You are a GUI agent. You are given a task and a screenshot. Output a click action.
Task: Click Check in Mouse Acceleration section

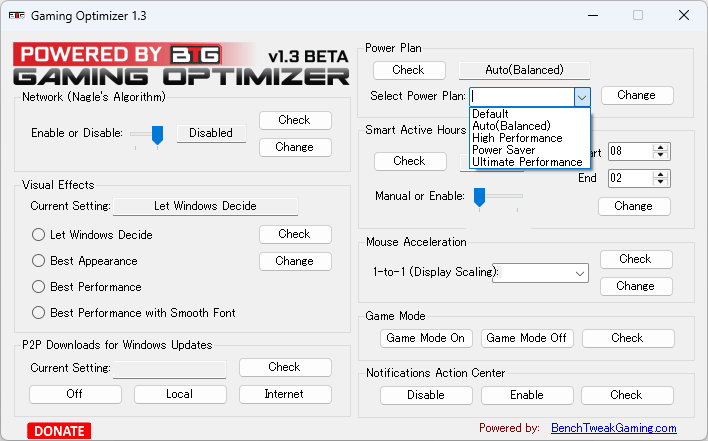pos(636,259)
